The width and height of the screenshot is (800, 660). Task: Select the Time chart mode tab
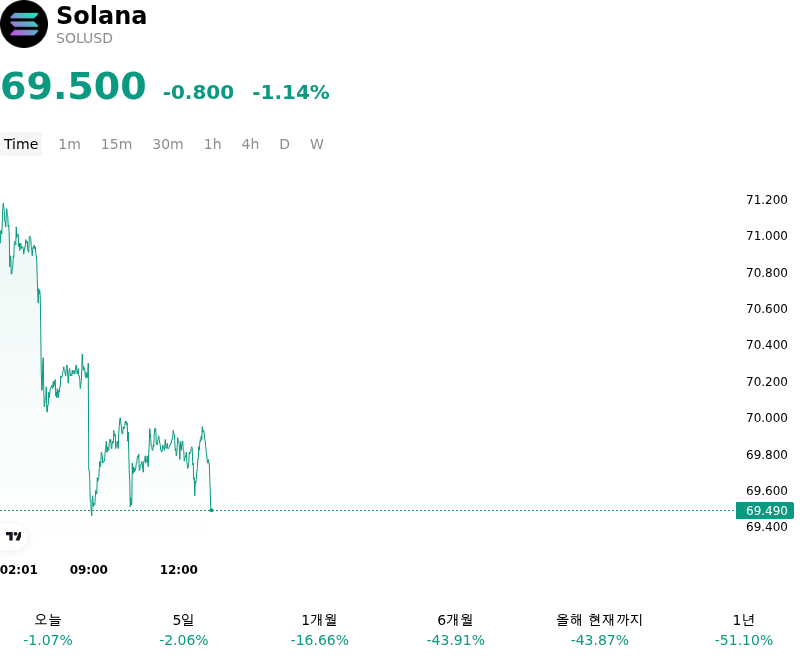(x=21, y=144)
